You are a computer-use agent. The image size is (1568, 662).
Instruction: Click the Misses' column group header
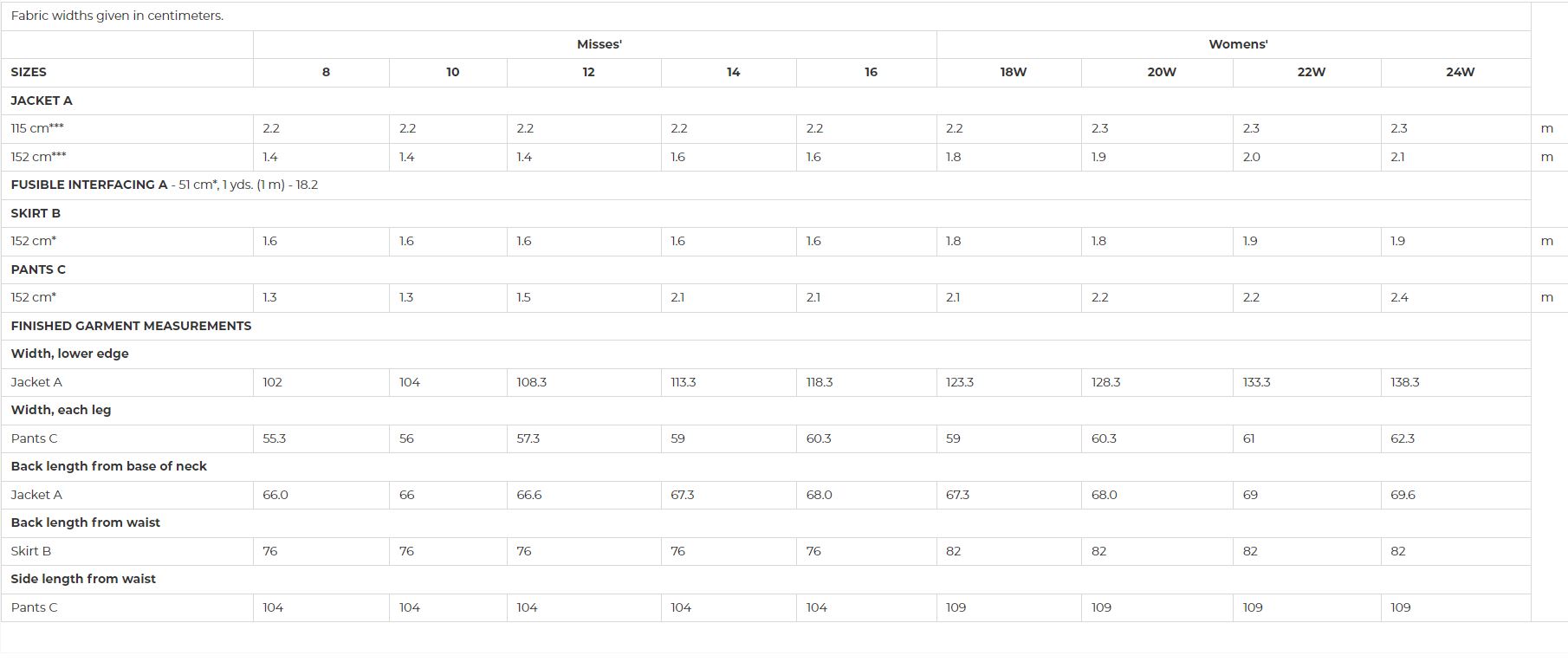[599, 44]
